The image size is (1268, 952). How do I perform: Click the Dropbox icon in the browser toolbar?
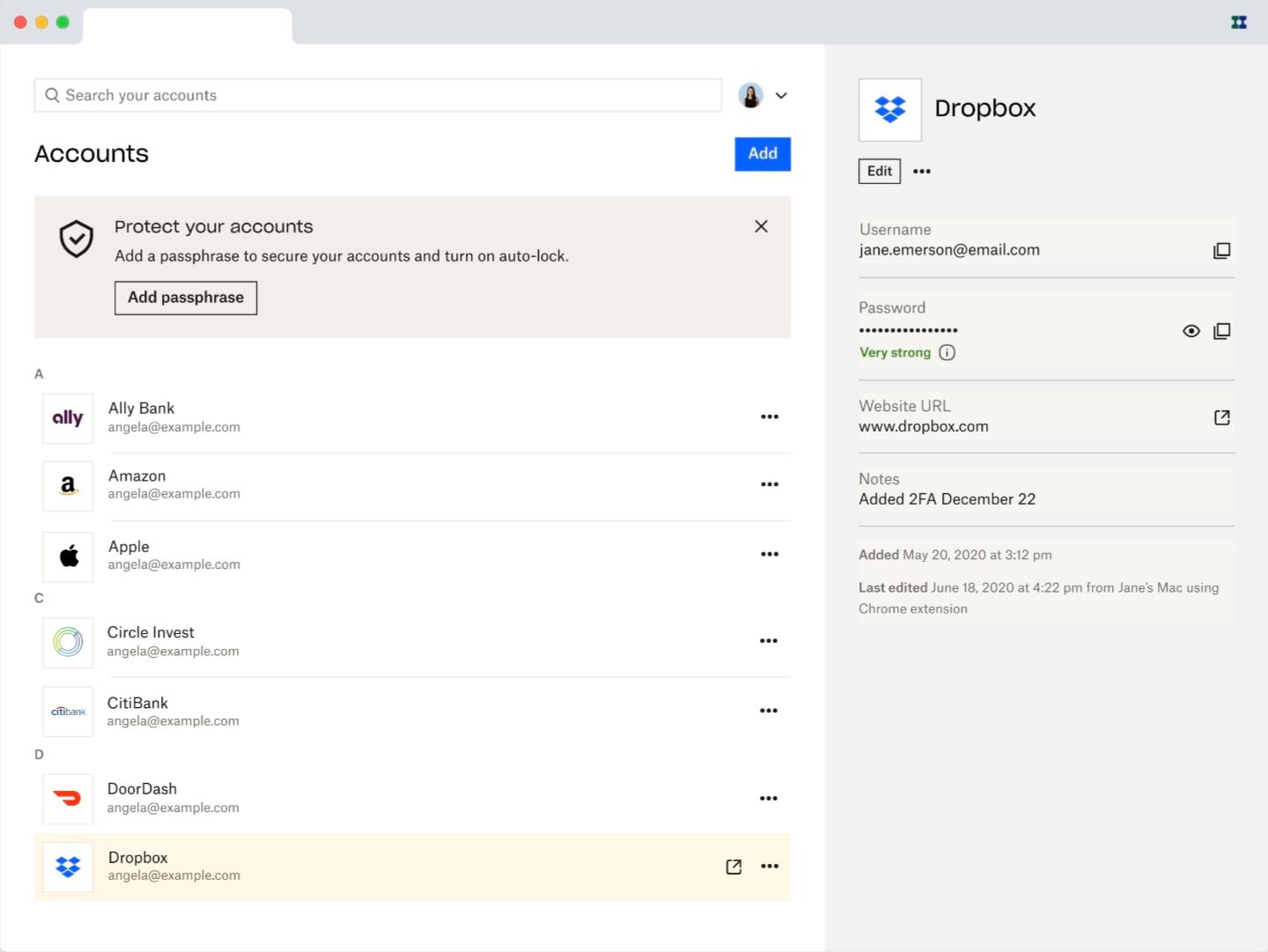click(x=1238, y=22)
